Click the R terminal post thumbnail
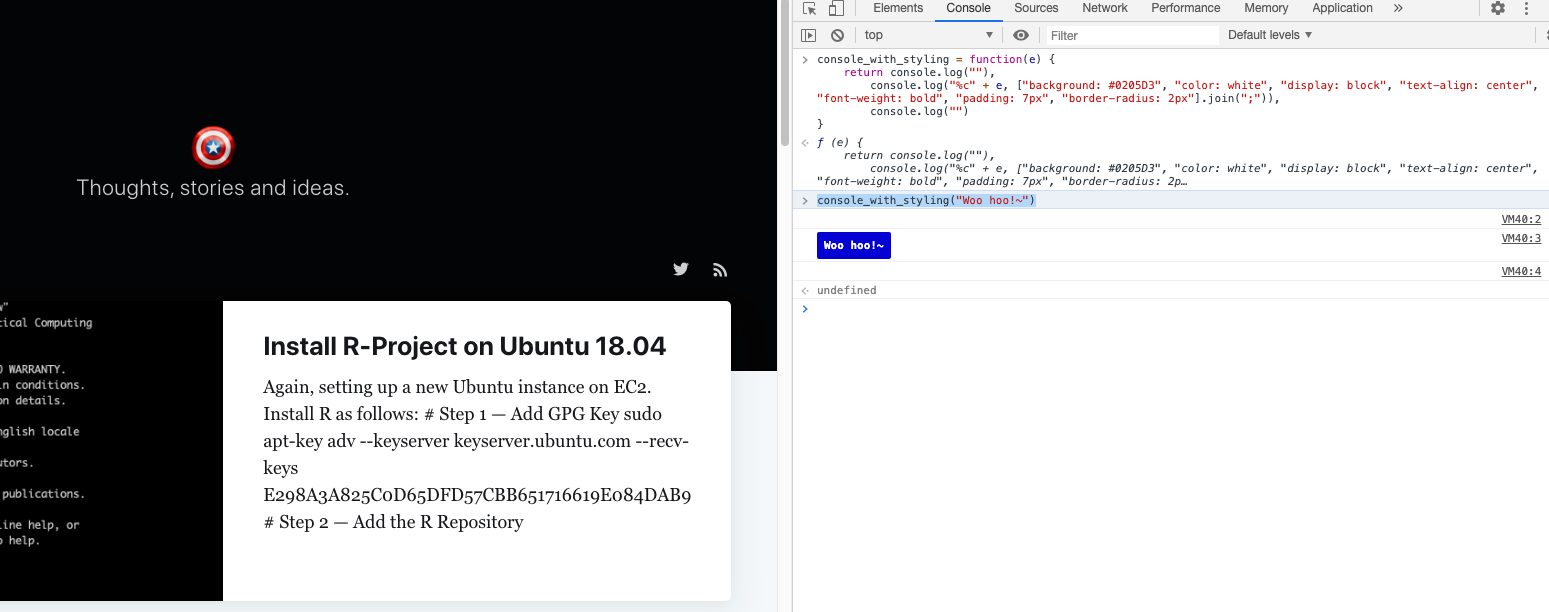The image size is (1549, 612). point(111,451)
